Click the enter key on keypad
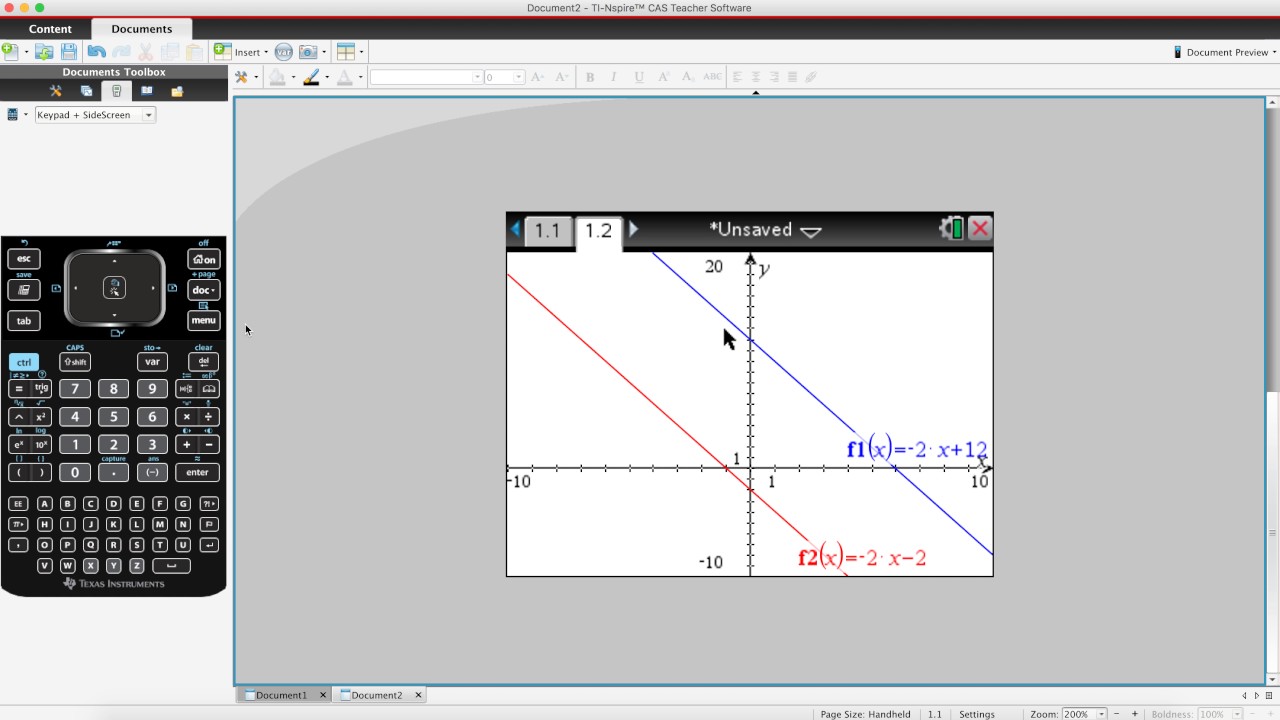Viewport: 1280px width, 720px height. (x=197, y=472)
